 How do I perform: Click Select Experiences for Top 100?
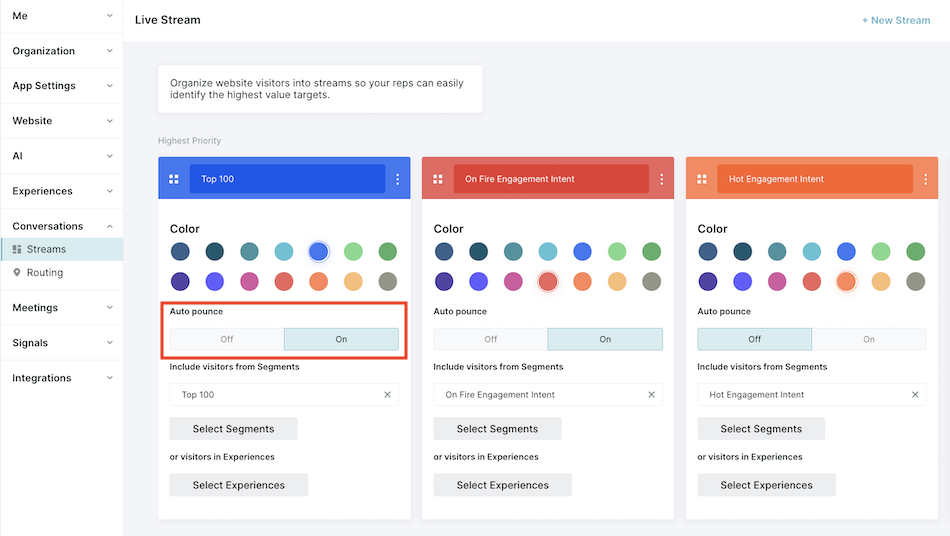pyautogui.click(x=239, y=485)
